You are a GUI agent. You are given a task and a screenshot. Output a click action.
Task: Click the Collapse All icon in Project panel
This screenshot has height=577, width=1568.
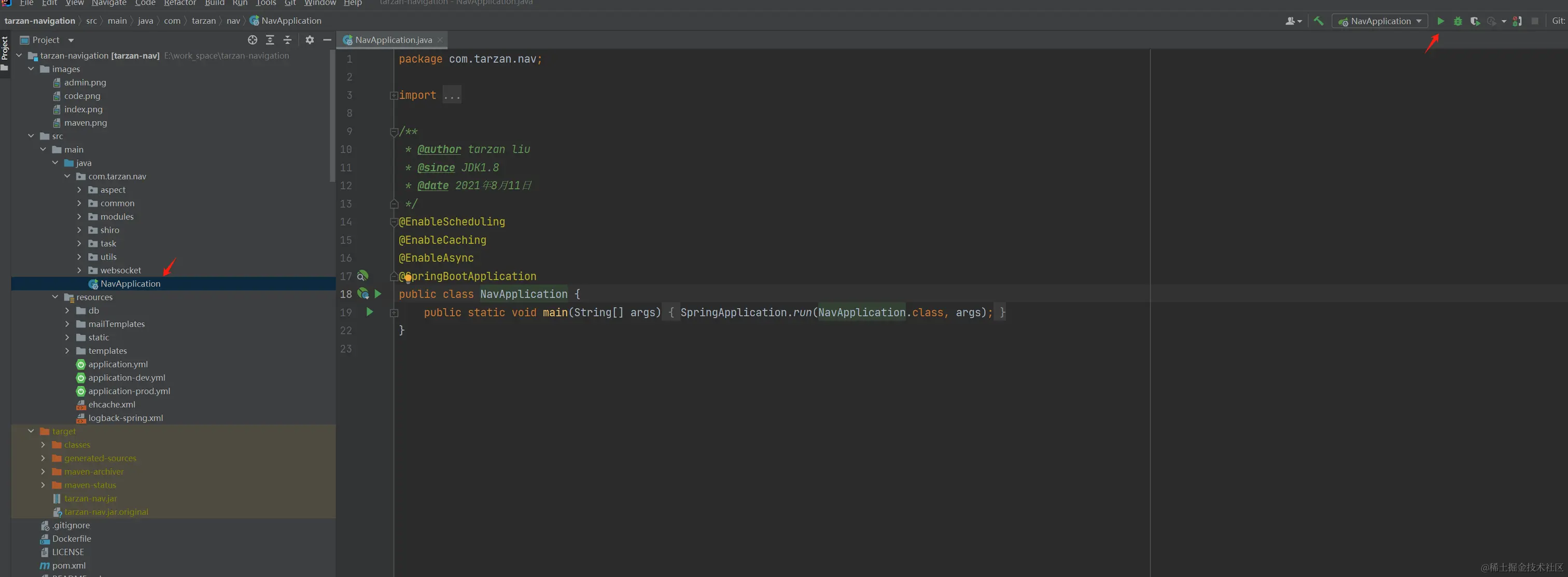(x=287, y=39)
